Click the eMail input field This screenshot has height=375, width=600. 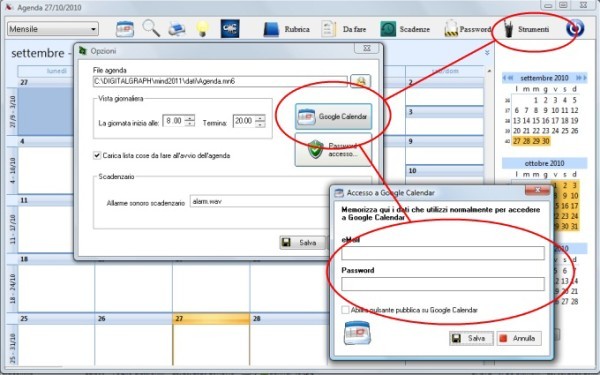pos(443,253)
